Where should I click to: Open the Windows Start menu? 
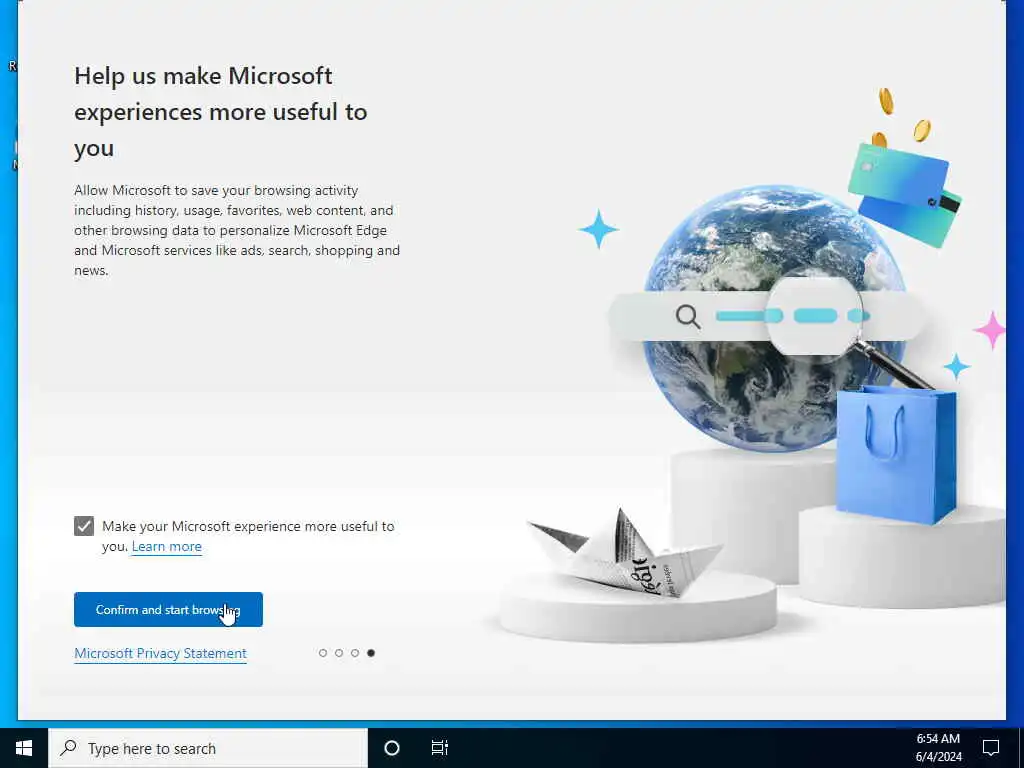24,748
